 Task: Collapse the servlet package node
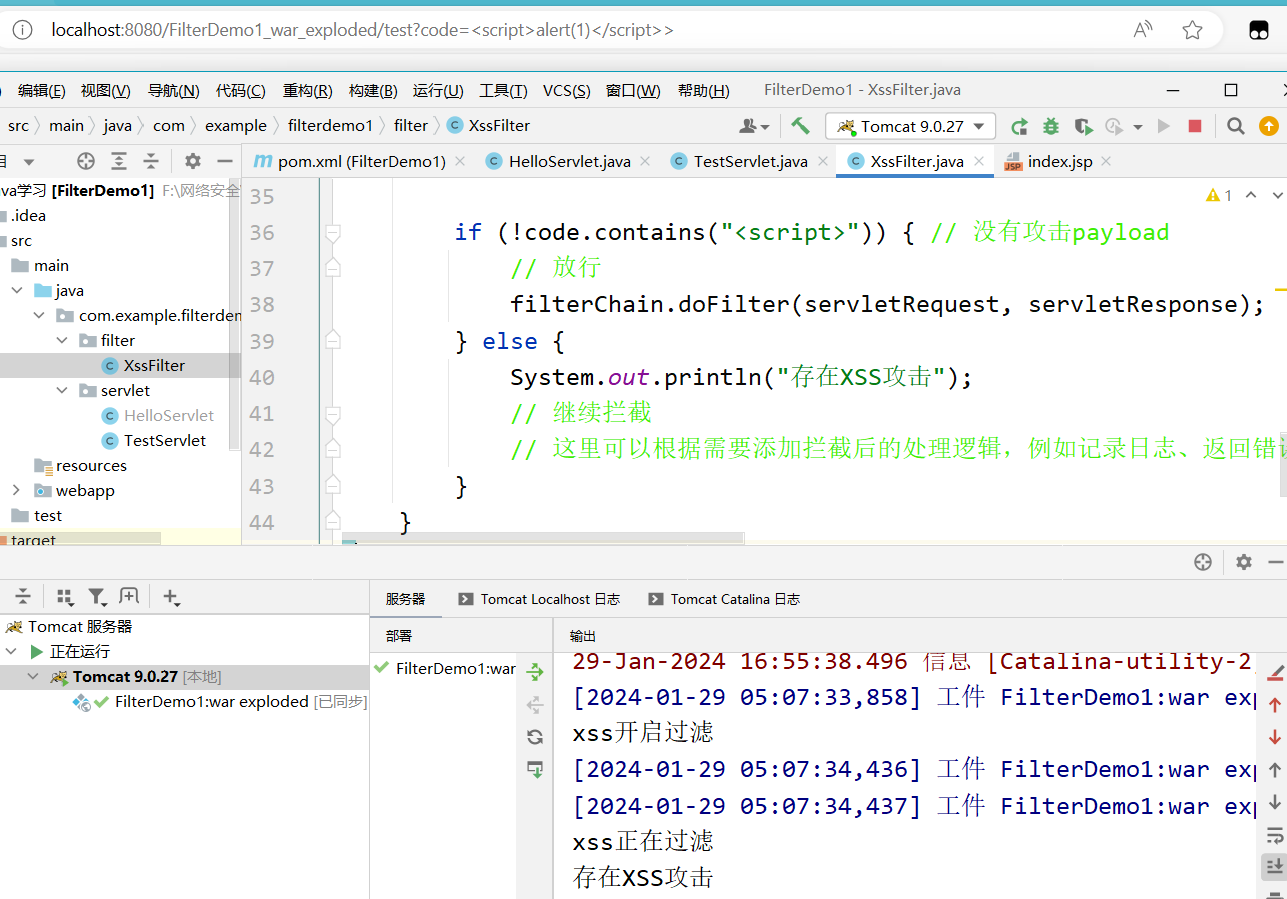[62, 390]
